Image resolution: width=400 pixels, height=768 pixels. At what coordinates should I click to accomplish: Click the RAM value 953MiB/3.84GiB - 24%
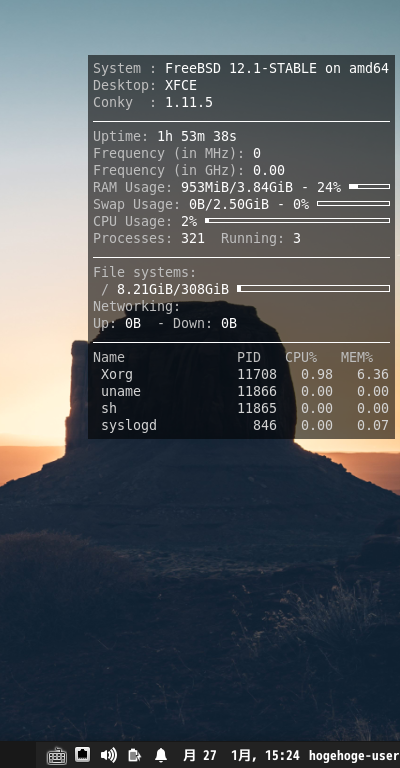pyautogui.click(x=261, y=187)
